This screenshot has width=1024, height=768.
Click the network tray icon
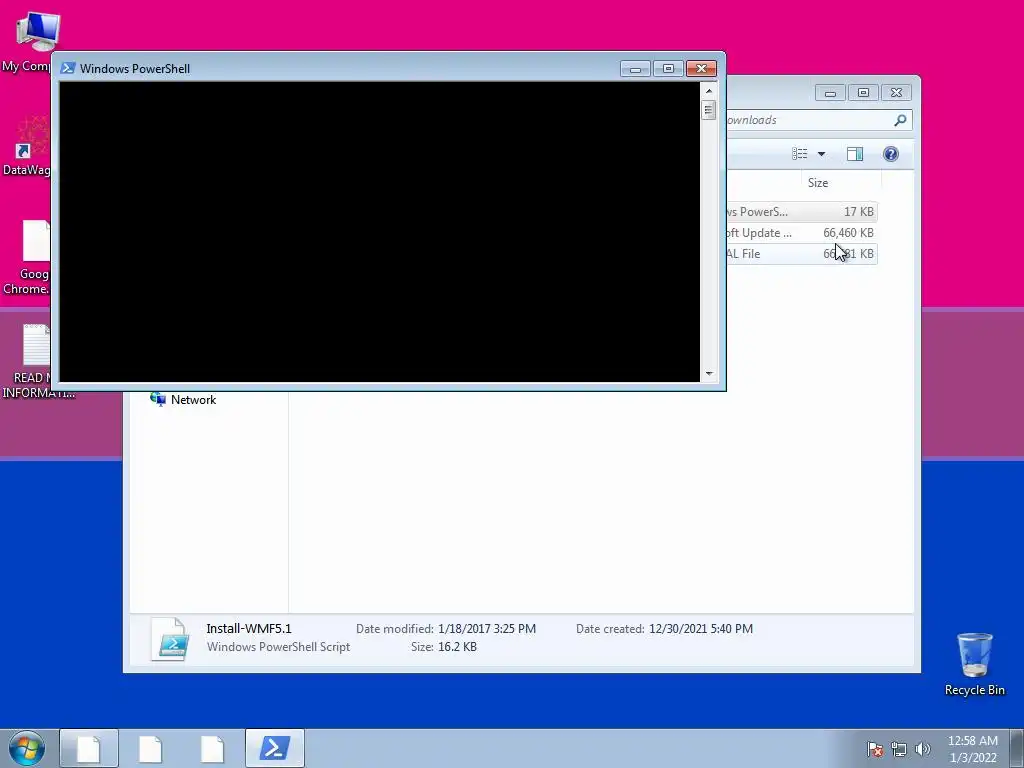(x=899, y=749)
